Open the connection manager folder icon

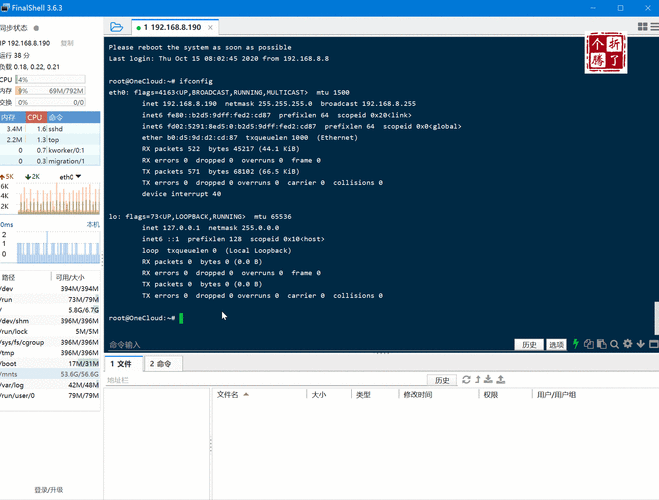click(117, 27)
